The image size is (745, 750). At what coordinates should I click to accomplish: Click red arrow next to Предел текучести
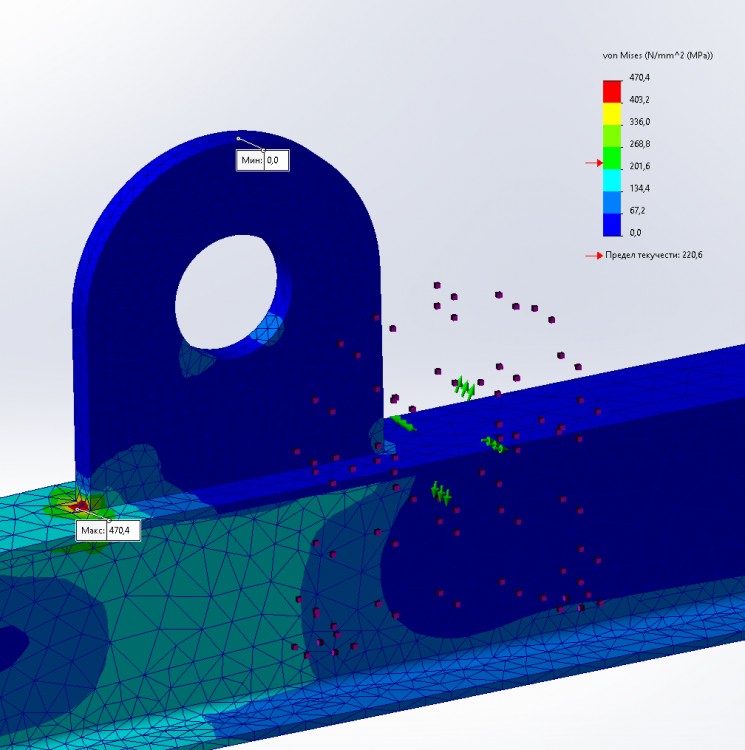[593, 255]
